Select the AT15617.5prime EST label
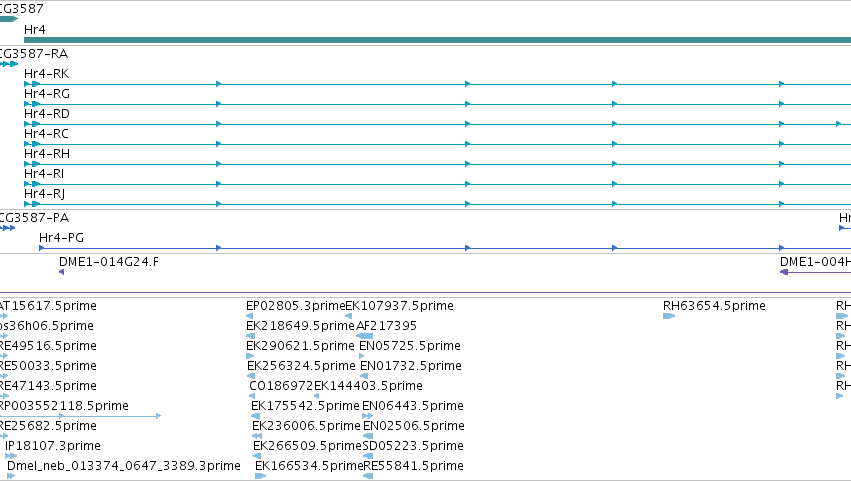851x481 pixels. 48,306
